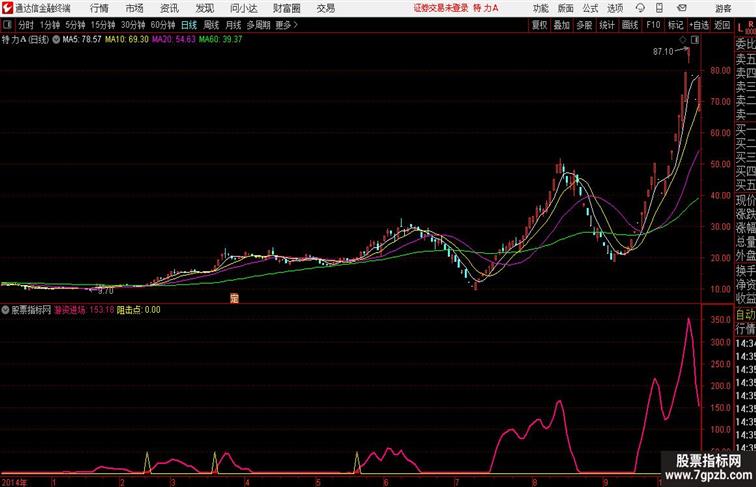This screenshot has width=756, height=487.
Task: Click the 自动 label in right panel
Action: [x=745, y=315]
